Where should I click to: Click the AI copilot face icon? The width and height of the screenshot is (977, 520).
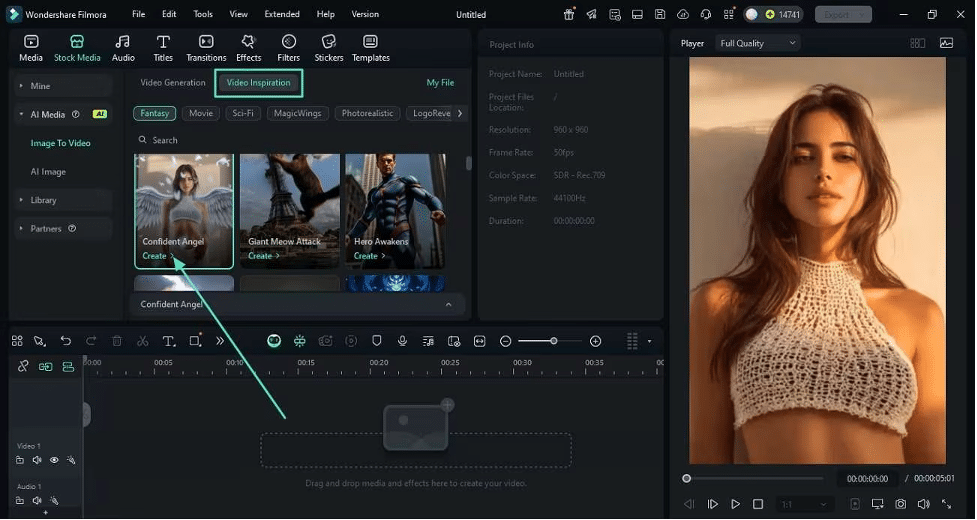pyautogui.click(x=274, y=341)
